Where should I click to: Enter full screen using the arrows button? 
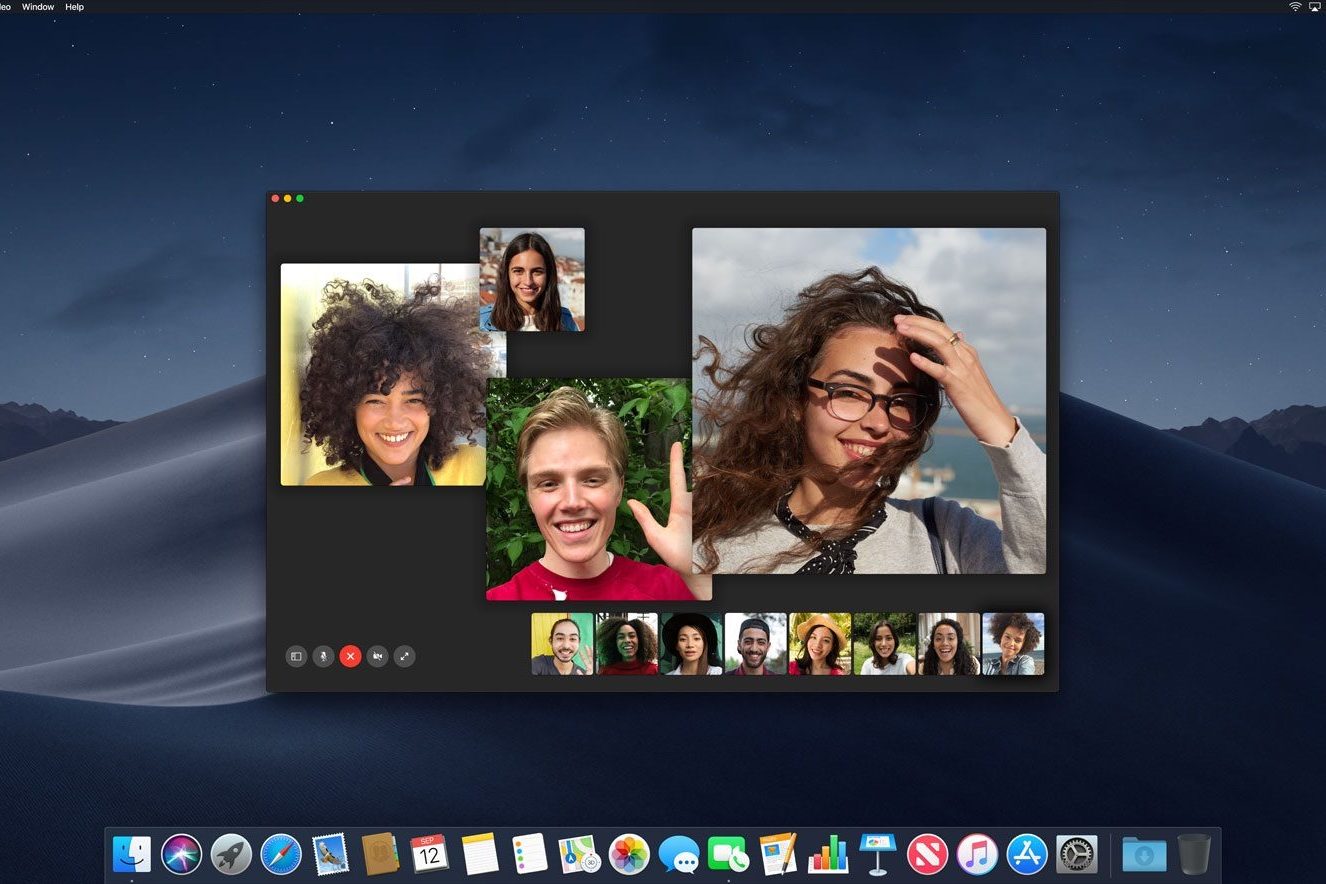pos(404,656)
